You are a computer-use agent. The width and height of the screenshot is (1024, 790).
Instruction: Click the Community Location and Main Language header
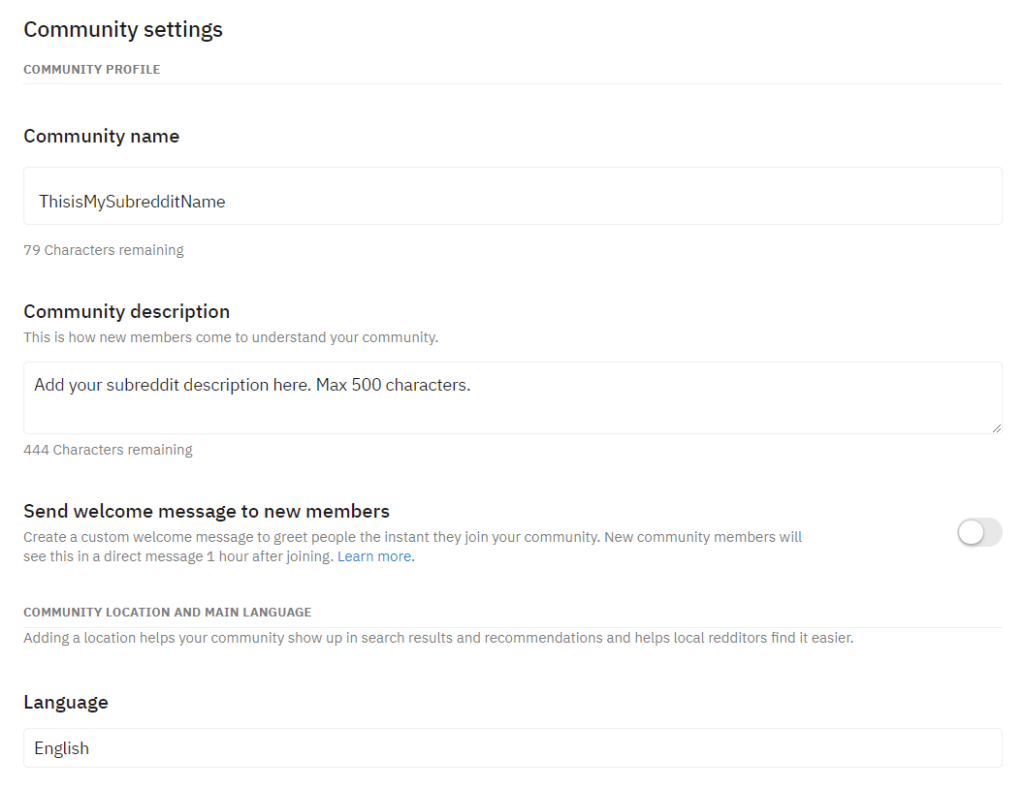tap(167, 612)
